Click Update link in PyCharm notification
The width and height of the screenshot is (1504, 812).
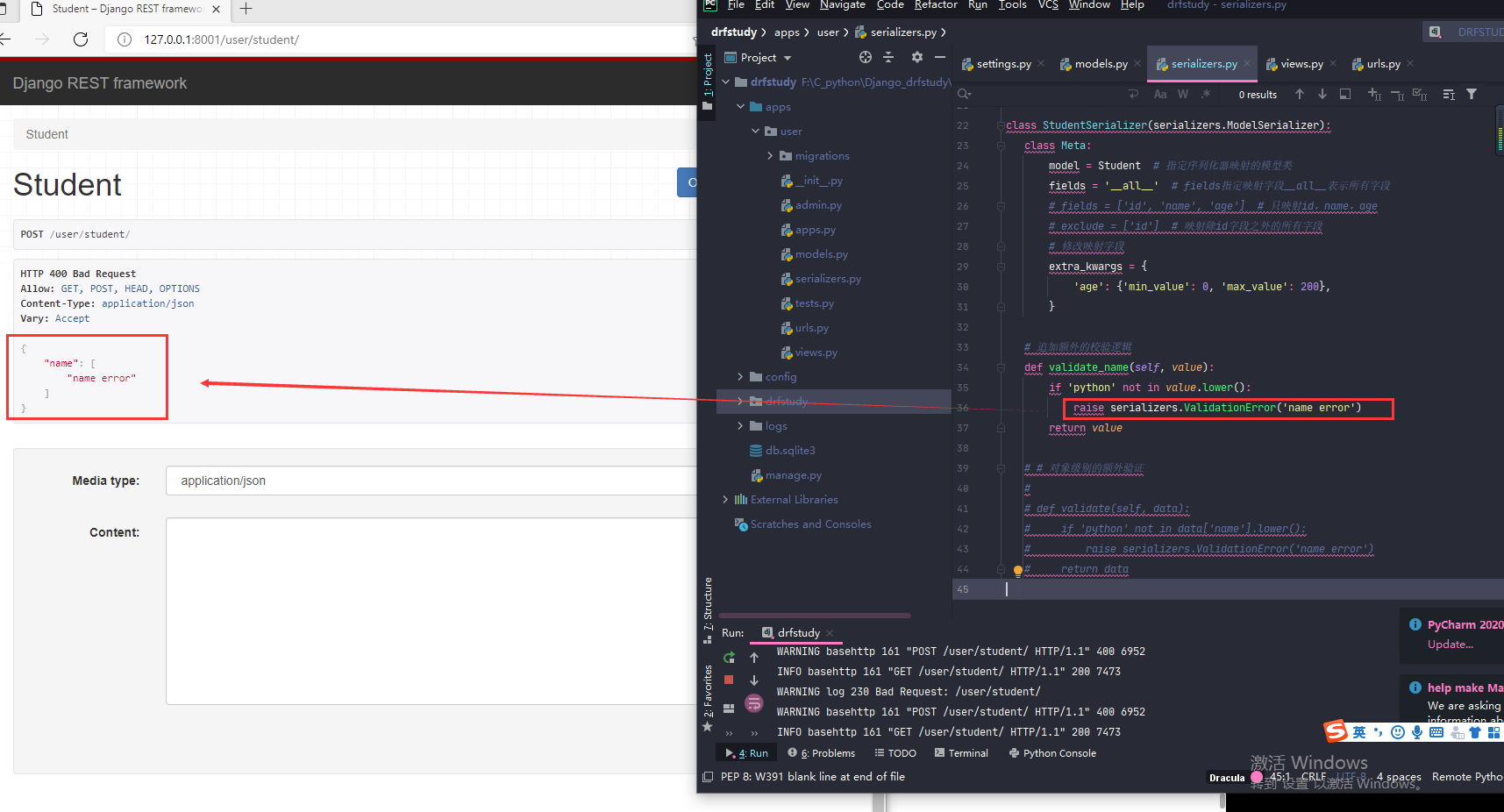[x=1451, y=645]
